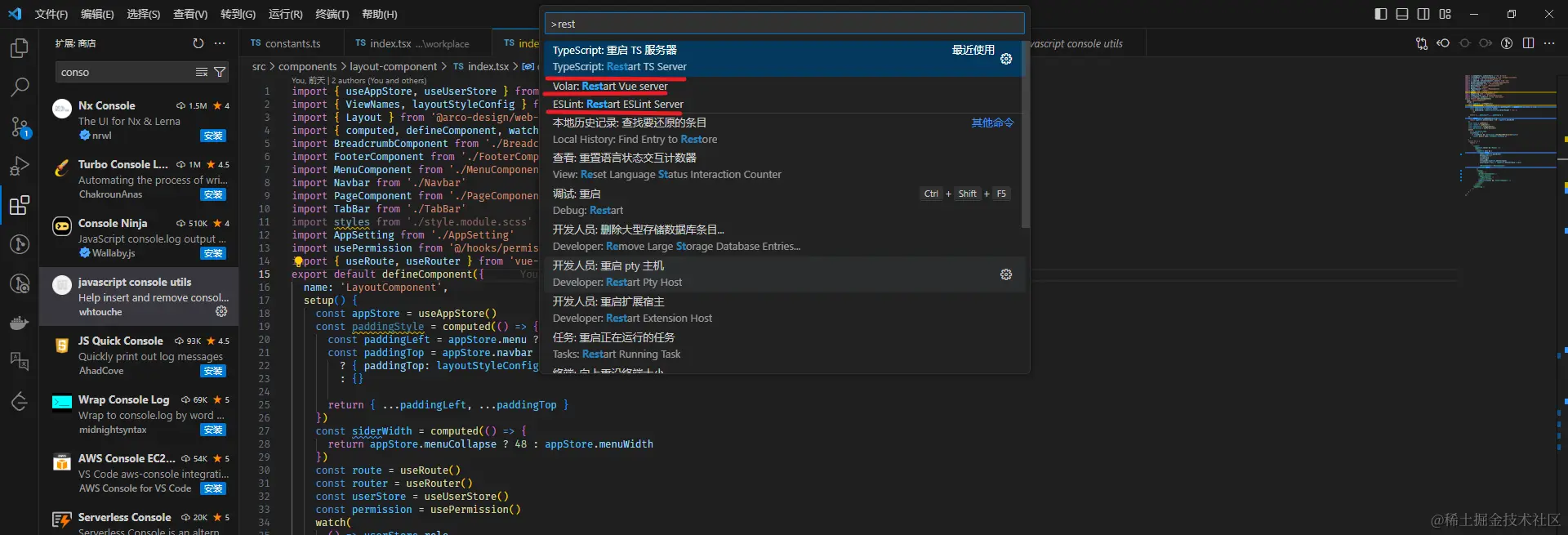
Task: Customize layout icon in title bar
Action: pos(1445,14)
